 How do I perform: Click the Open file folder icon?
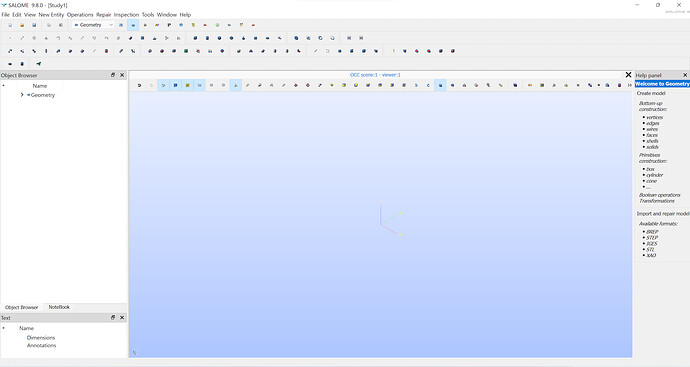(22, 25)
